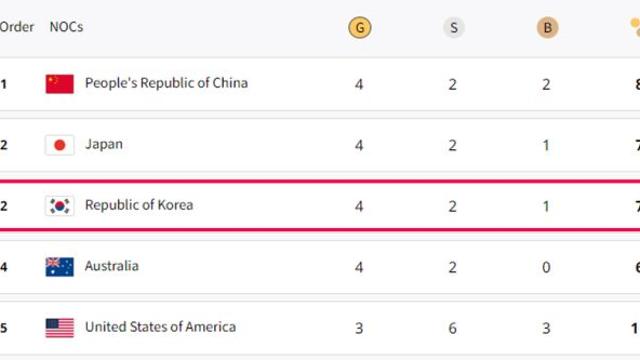Click the China flag icon
This screenshot has height=360, width=640.
pos(60,84)
